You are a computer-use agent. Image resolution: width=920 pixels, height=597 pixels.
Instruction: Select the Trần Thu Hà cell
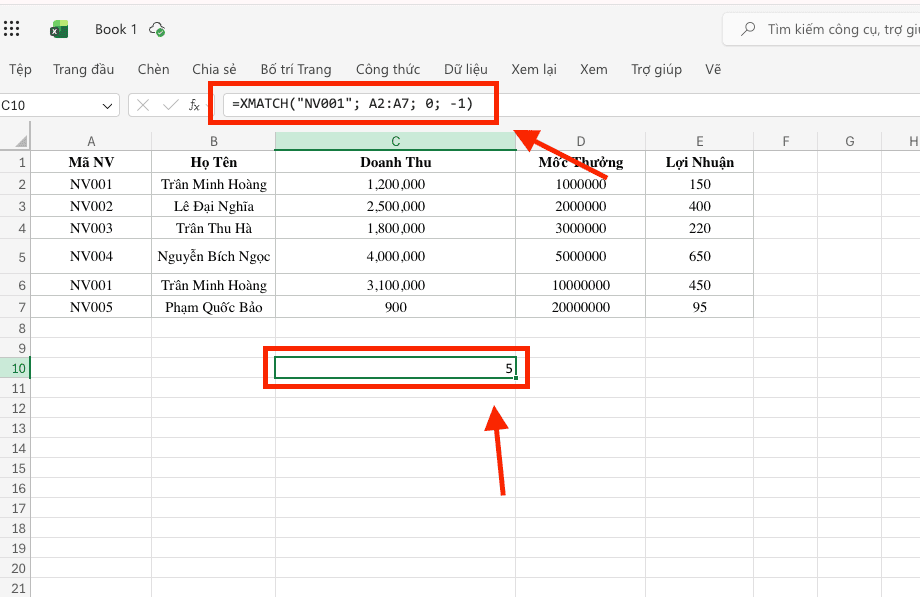(x=214, y=228)
